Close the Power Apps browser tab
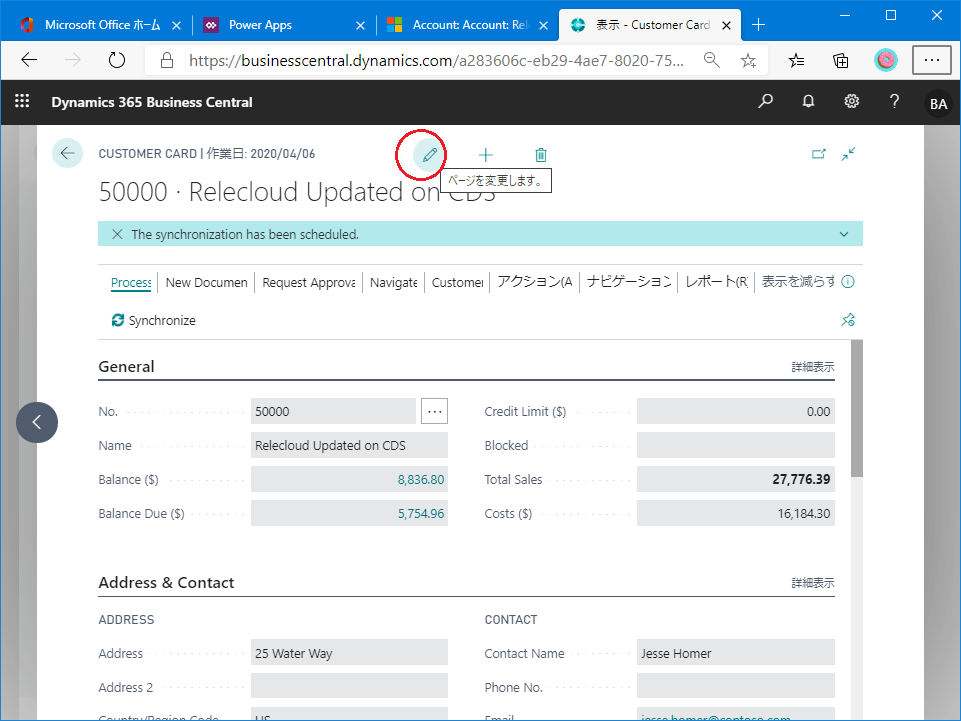Screen dimensions: 961x721 (x=360, y=25)
